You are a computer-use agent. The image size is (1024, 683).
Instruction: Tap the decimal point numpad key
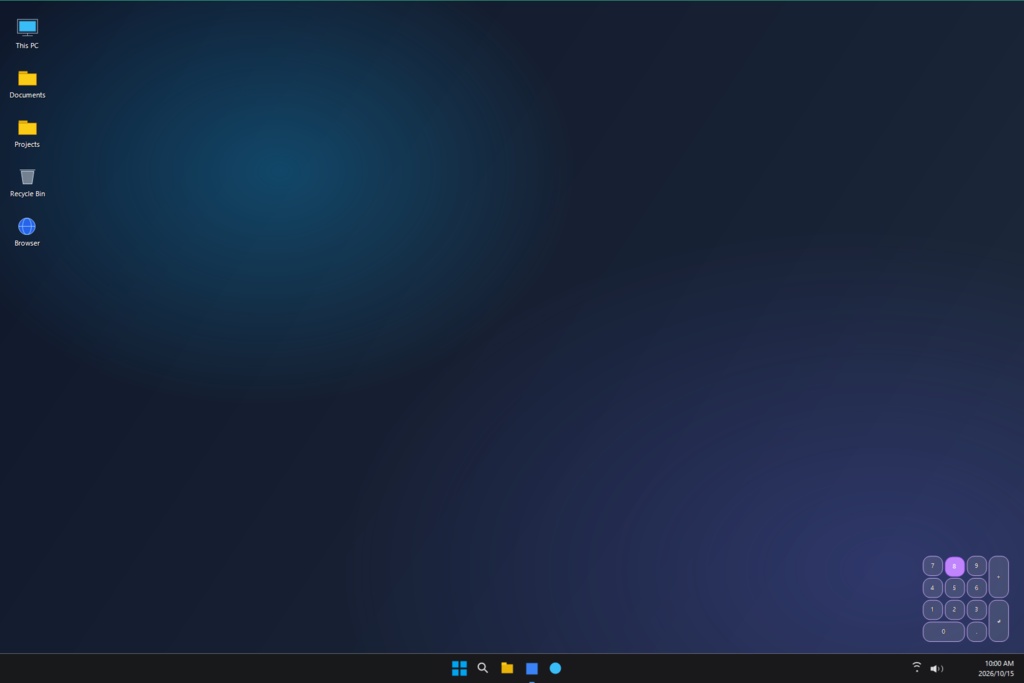tap(976, 631)
